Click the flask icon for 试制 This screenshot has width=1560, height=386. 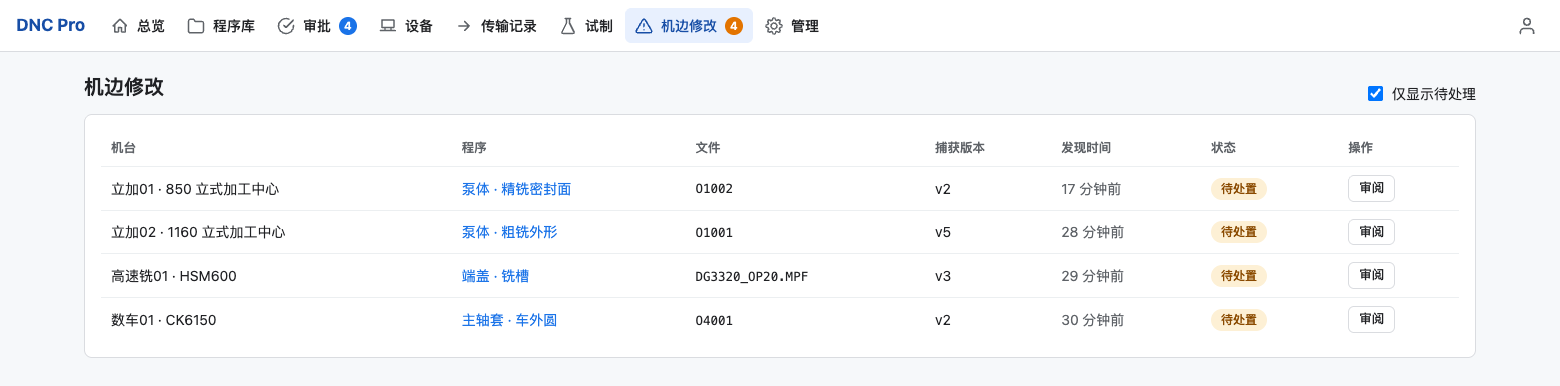click(568, 26)
